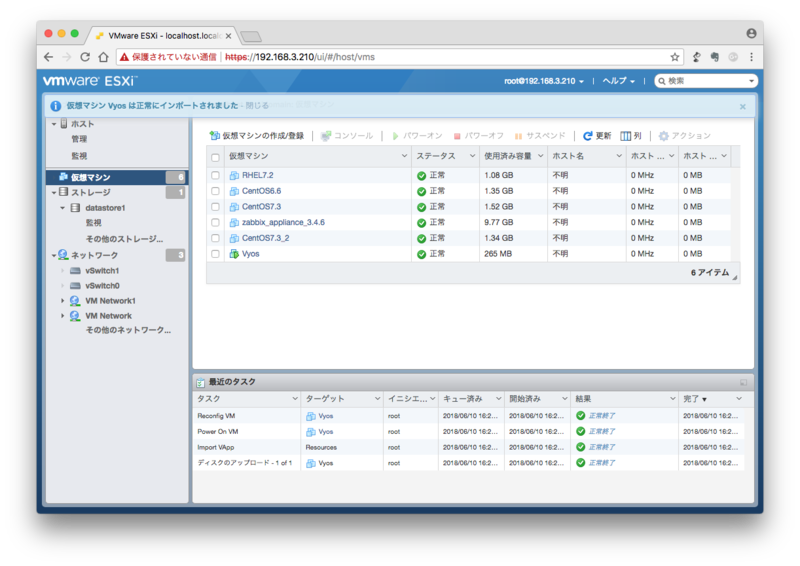Viewport: 800px width, 566px height.
Task: Open the Vyos VM name link
Action: click(x=251, y=254)
